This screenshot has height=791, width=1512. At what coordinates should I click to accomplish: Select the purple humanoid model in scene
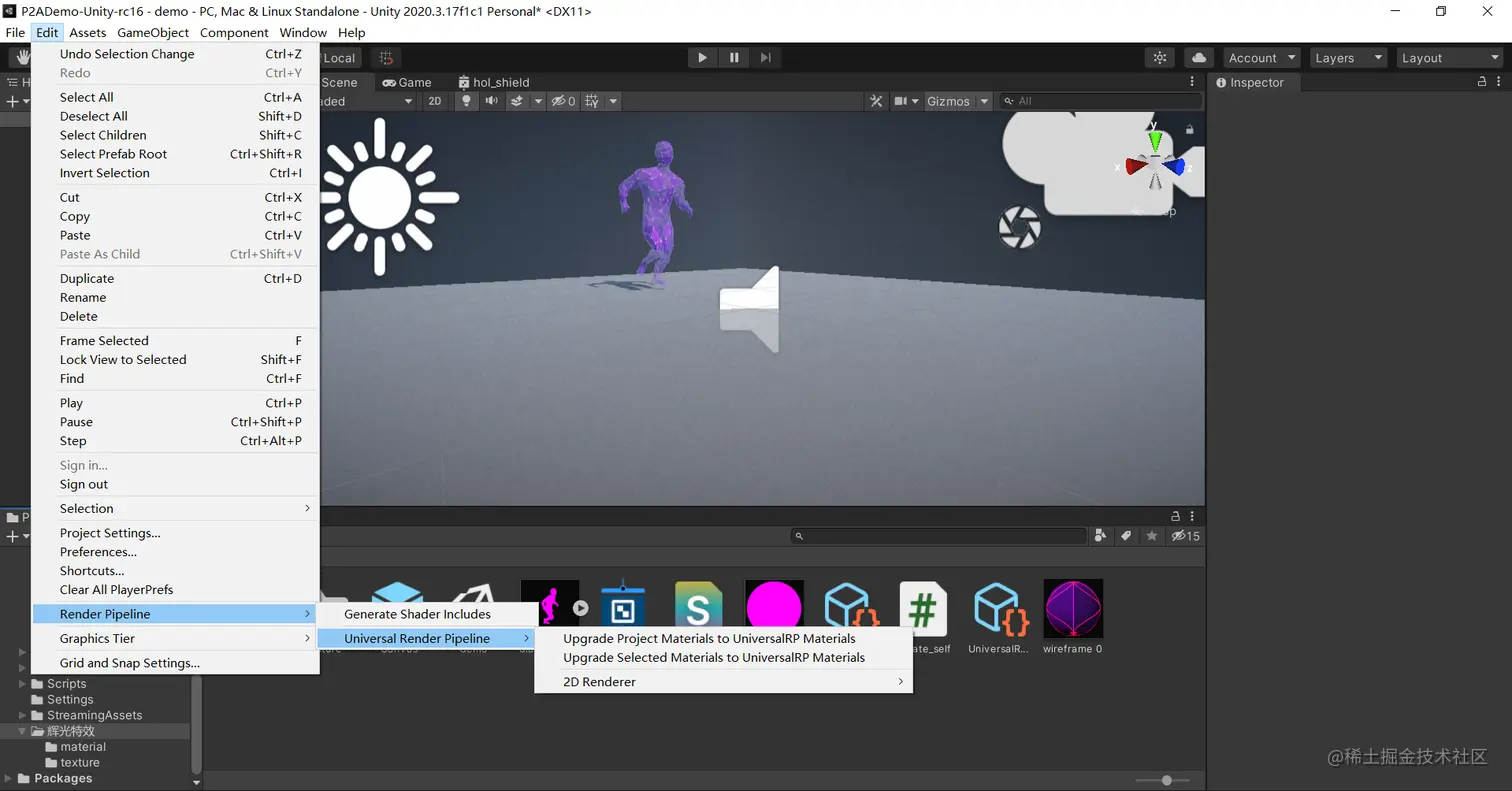[656, 213]
